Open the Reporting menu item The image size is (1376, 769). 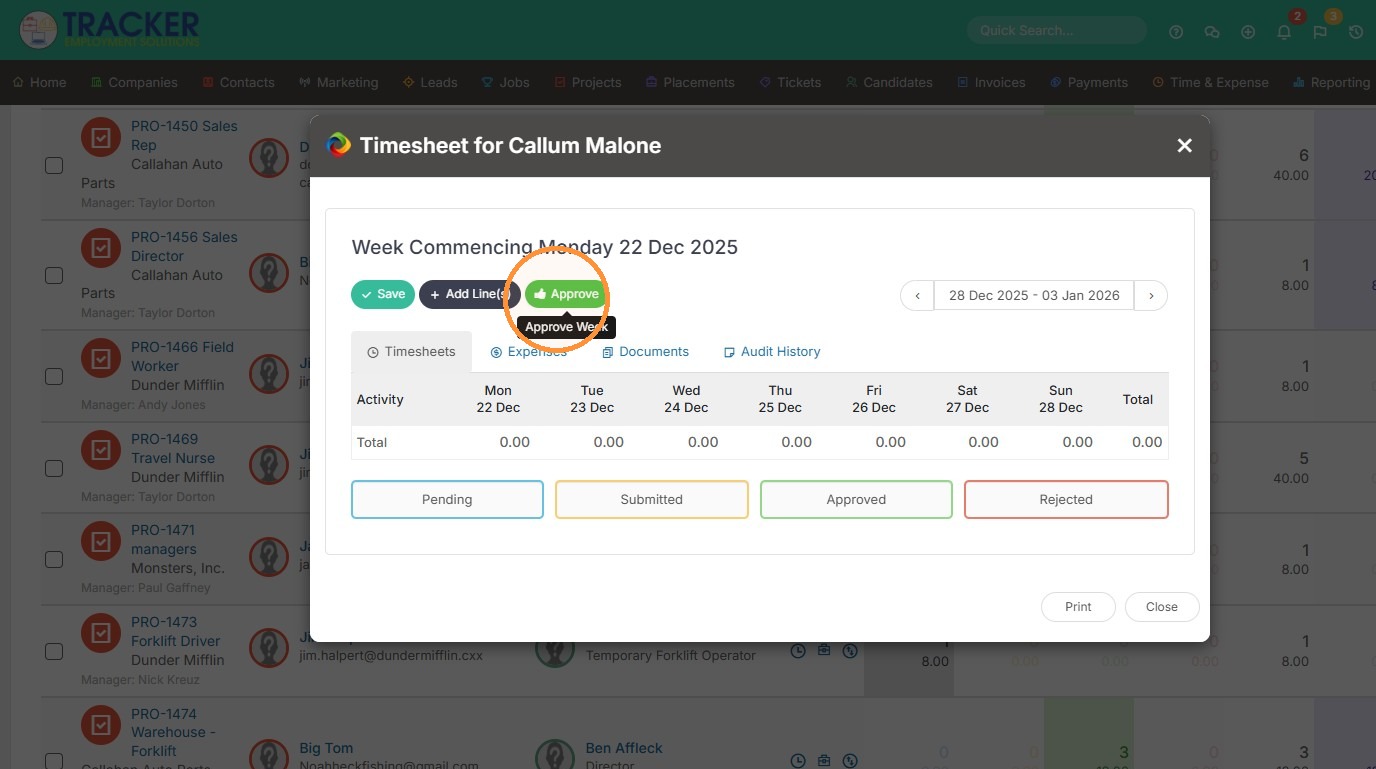(x=1332, y=82)
